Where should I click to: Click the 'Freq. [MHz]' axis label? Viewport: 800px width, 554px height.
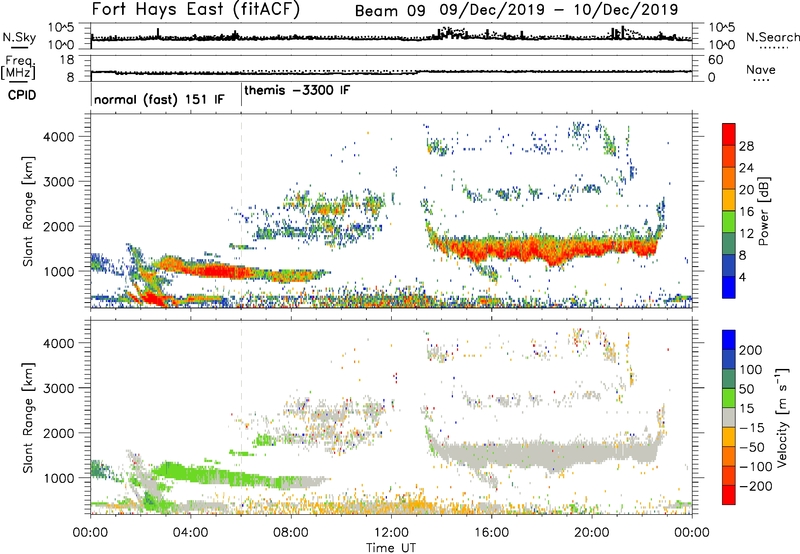point(18,68)
